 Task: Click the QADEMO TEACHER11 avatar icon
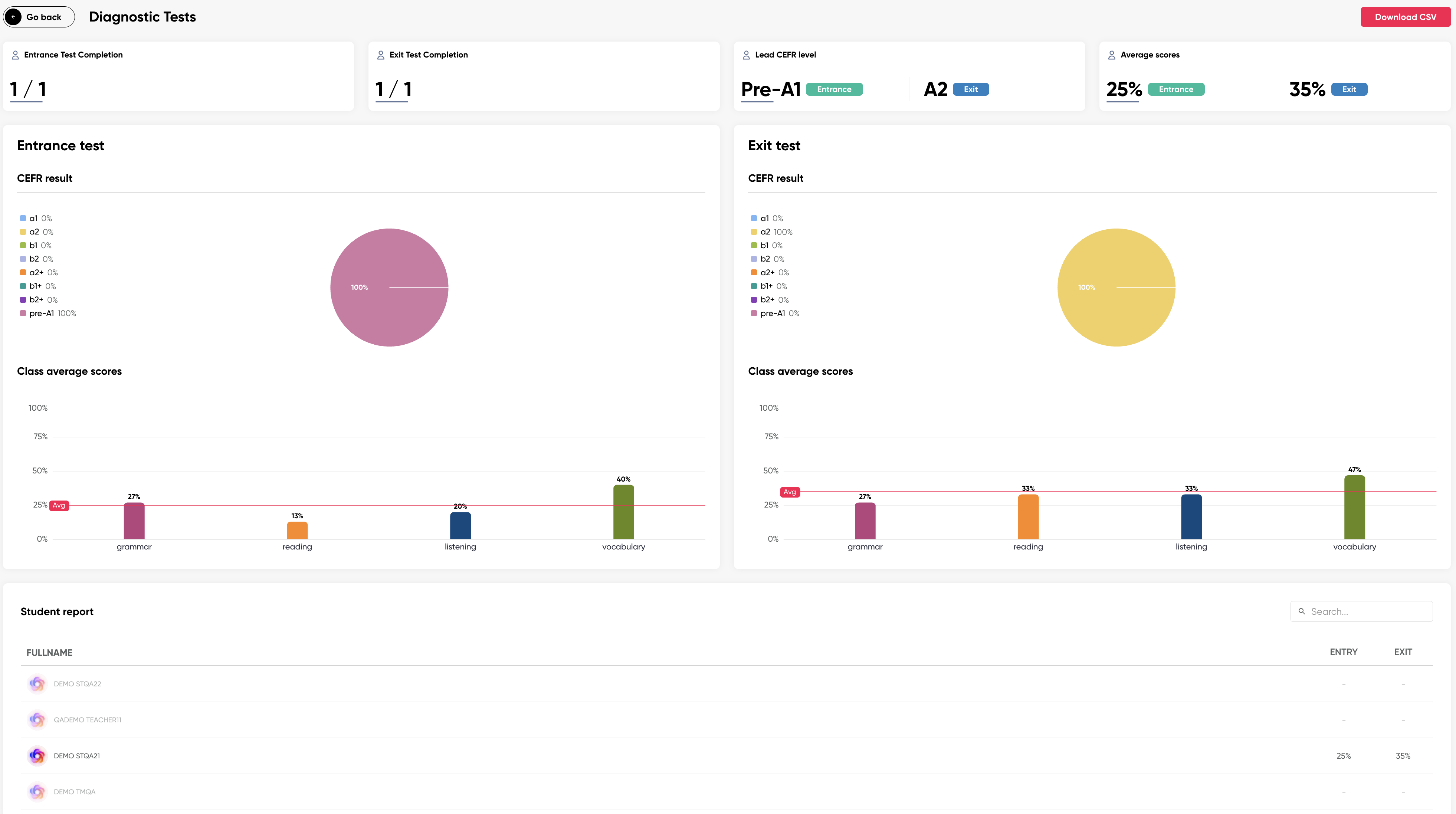(37, 720)
